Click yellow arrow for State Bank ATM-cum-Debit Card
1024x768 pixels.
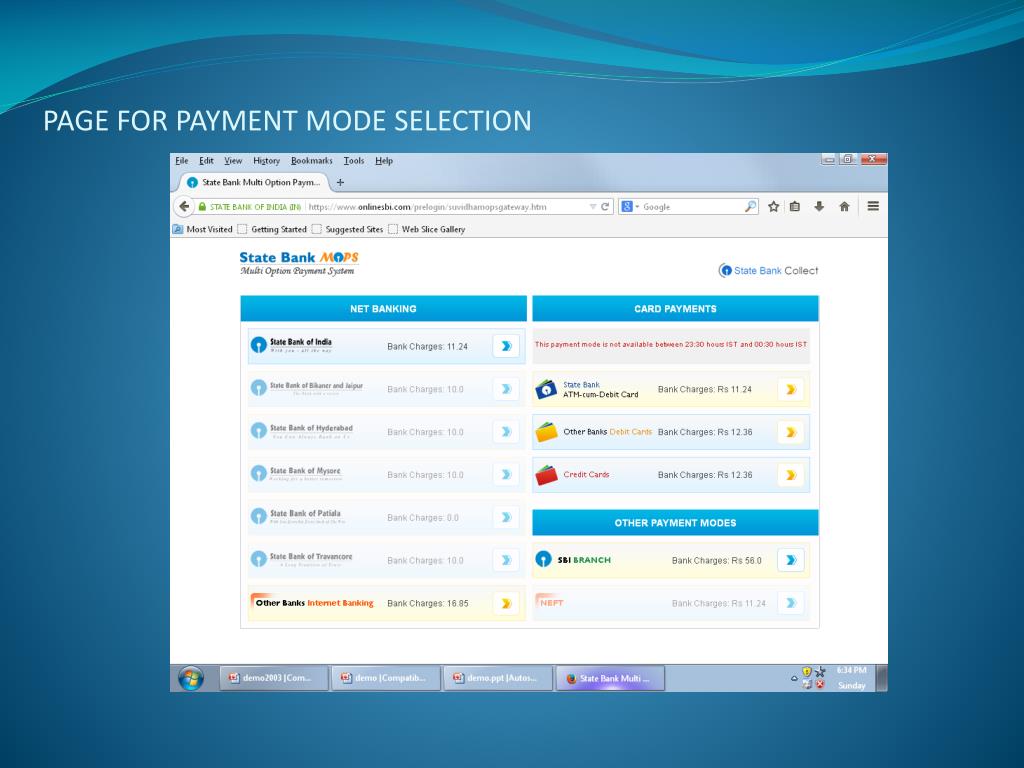(x=791, y=389)
